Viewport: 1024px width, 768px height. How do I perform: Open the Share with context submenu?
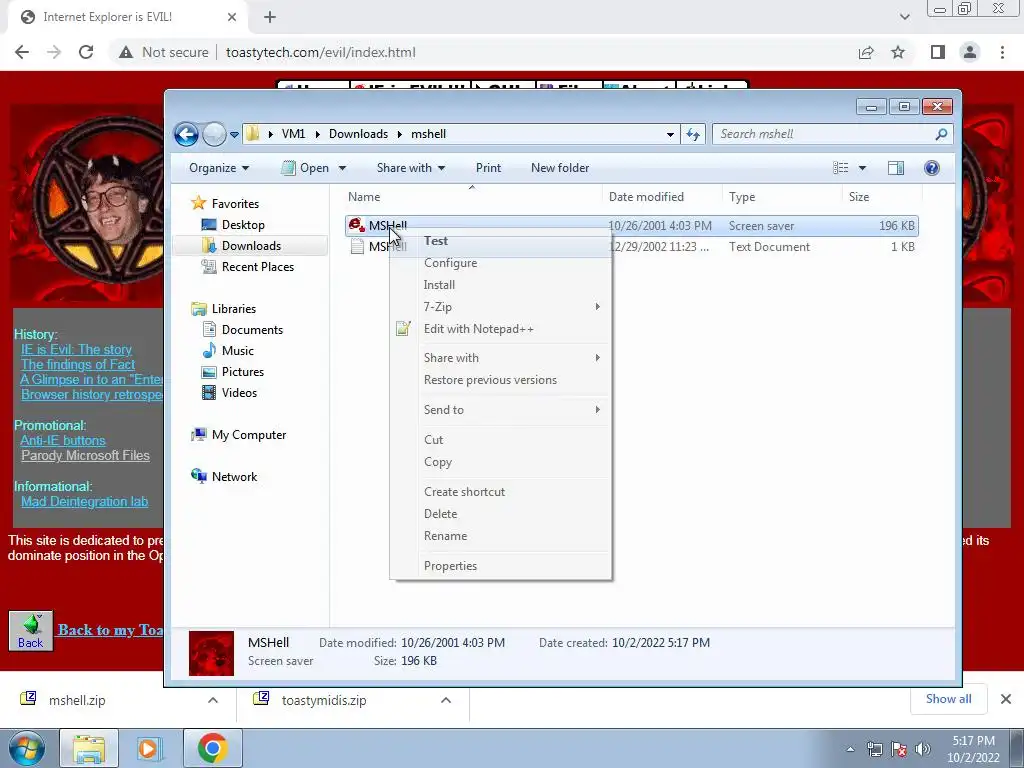coord(500,358)
